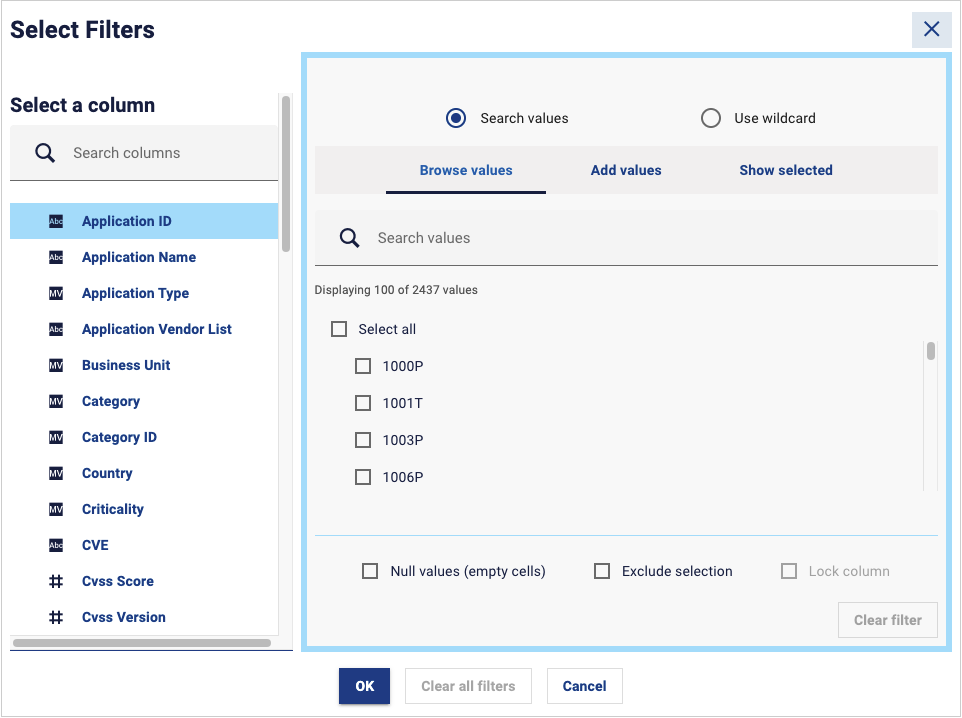962x718 pixels.
Task: Click the Cancel button
Action: pyautogui.click(x=585, y=686)
